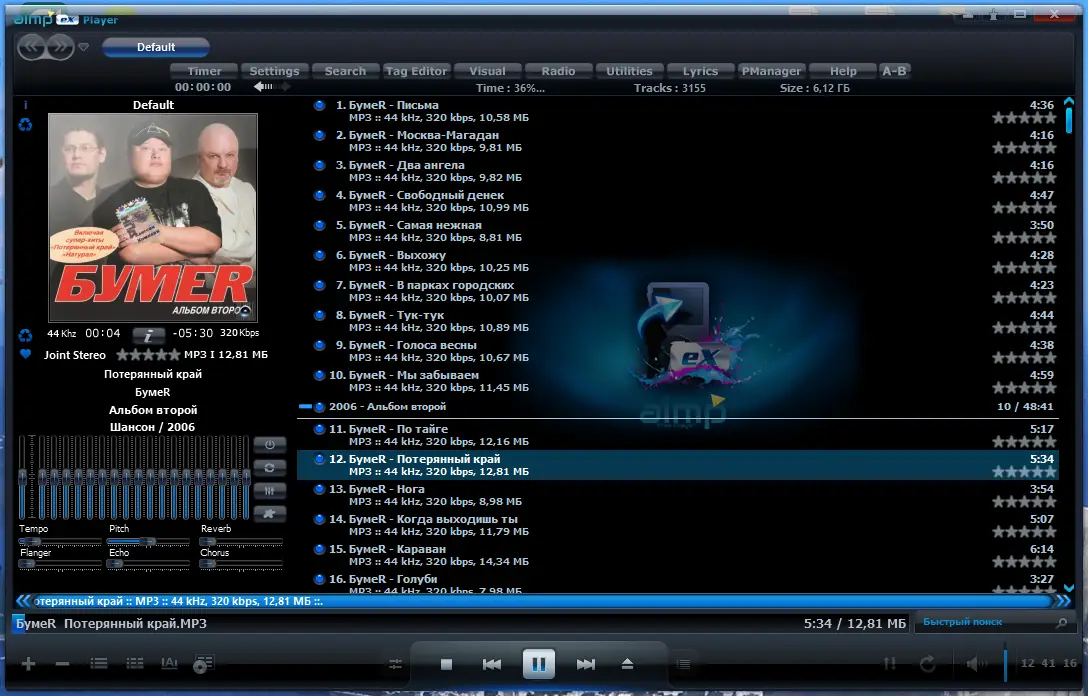Adjust the Chorus slider
The width and height of the screenshot is (1088, 696).
tap(241, 564)
